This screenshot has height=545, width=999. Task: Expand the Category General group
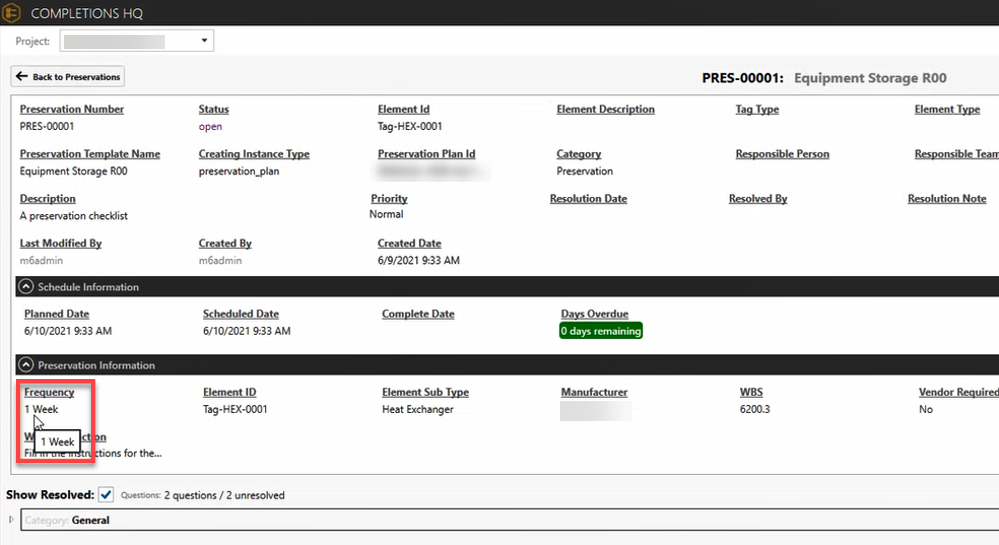point(12,520)
